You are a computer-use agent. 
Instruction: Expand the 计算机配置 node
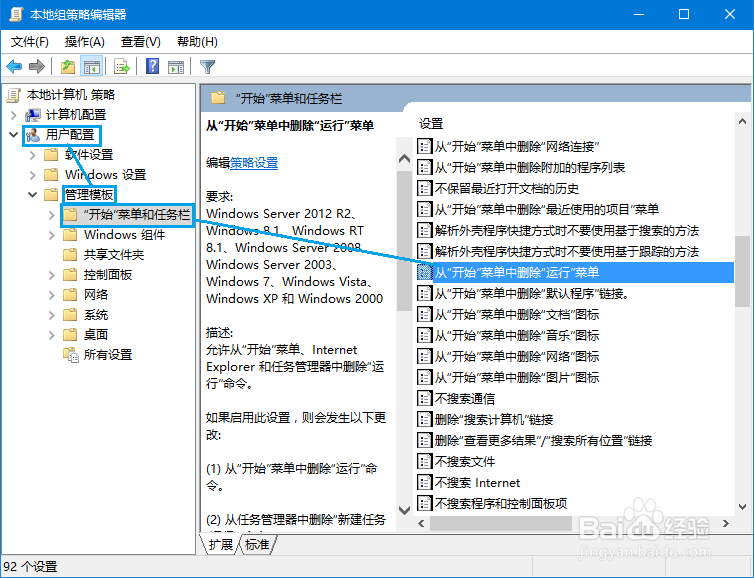pyautogui.click(x=13, y=115)
